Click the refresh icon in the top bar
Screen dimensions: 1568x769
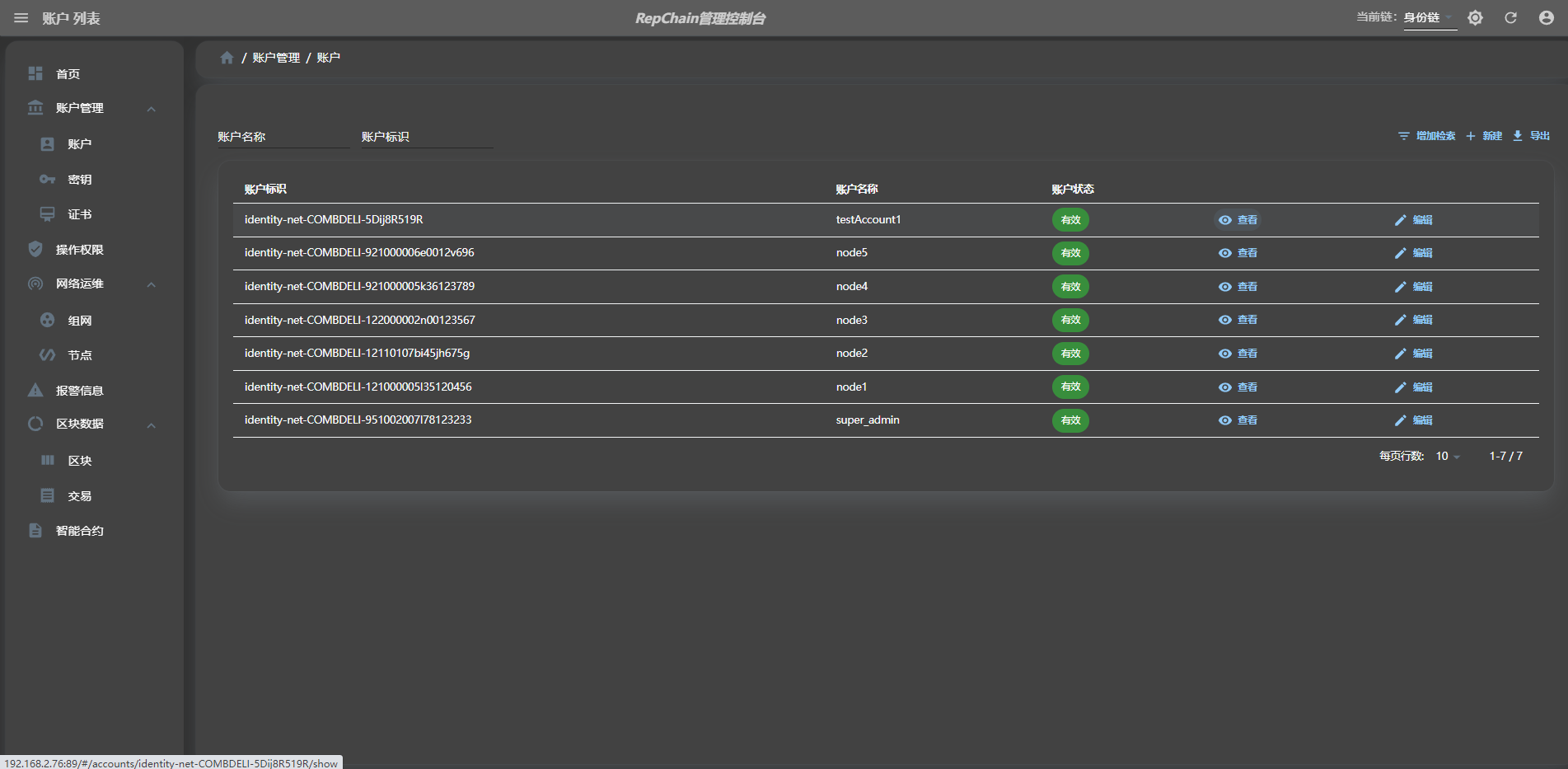[1510, 18]
